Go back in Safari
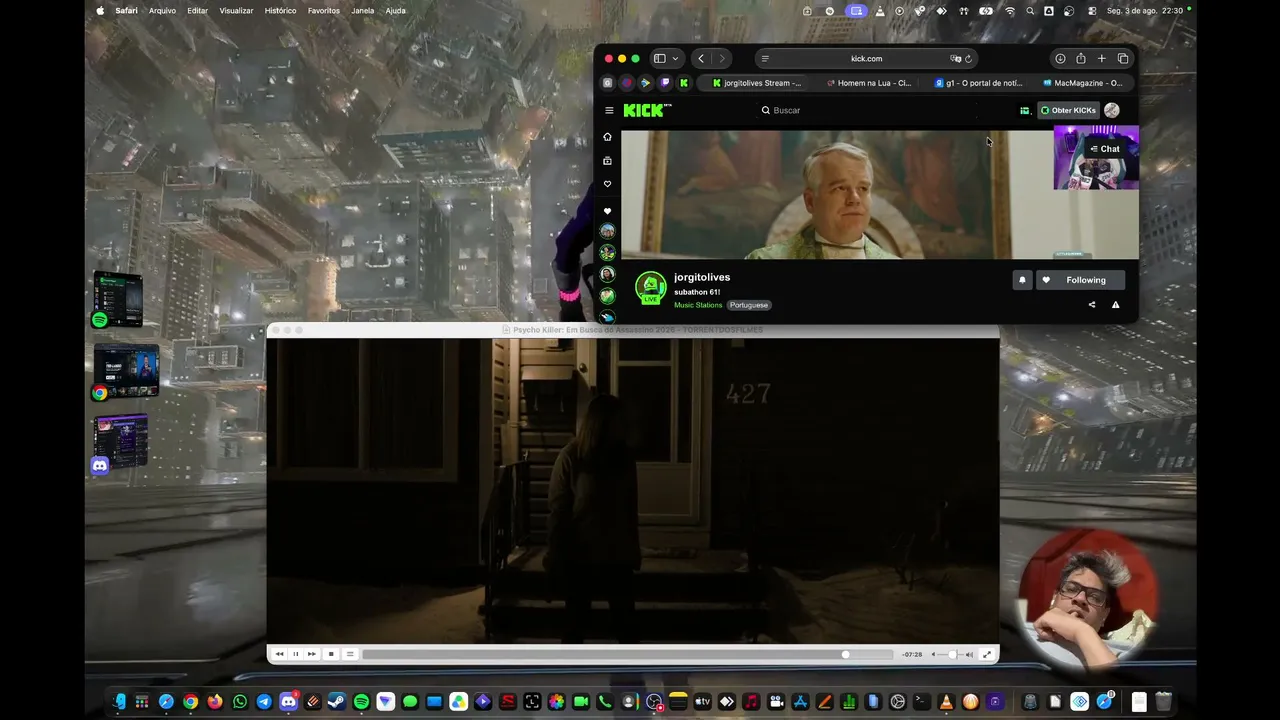 [701, 59]
